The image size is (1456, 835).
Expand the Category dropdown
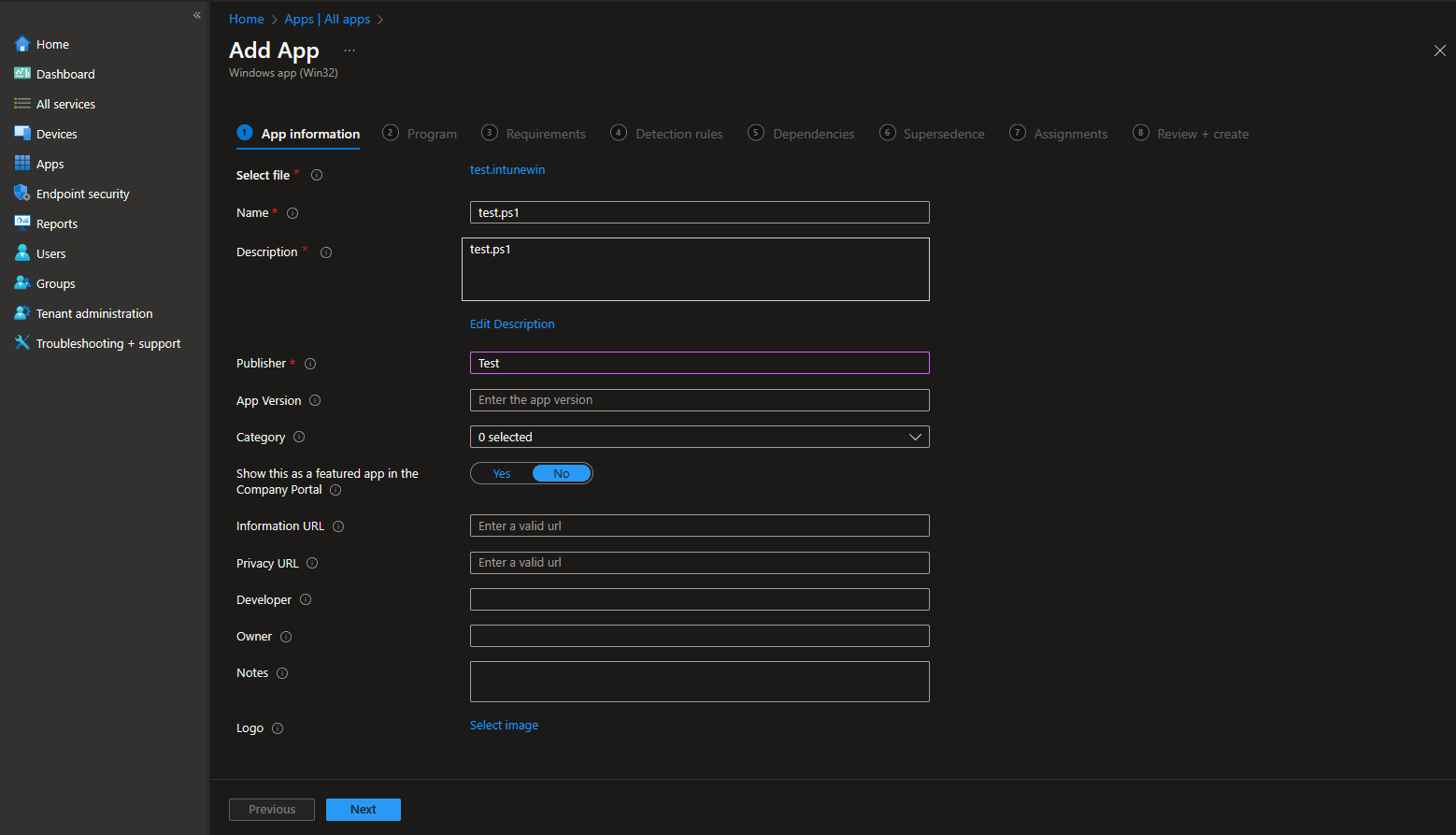click(699, 437)
